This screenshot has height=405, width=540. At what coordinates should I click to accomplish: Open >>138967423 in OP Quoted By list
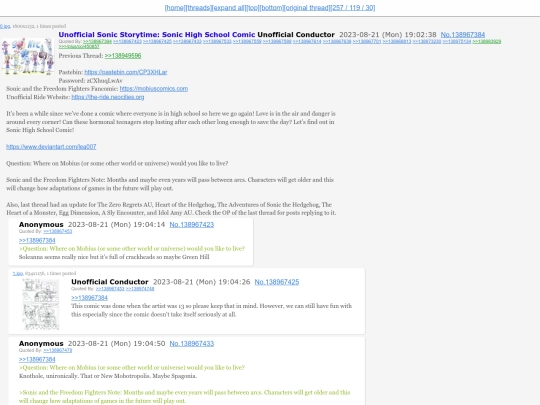click(x=127, y=42)
